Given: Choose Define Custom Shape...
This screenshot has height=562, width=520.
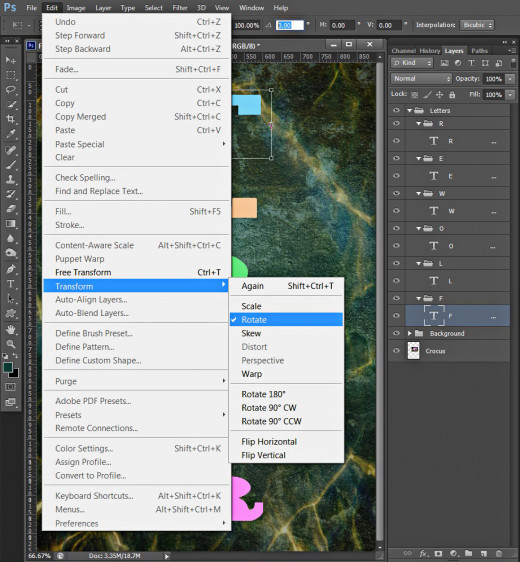Looking at the screenshot, I should [136, 361].
